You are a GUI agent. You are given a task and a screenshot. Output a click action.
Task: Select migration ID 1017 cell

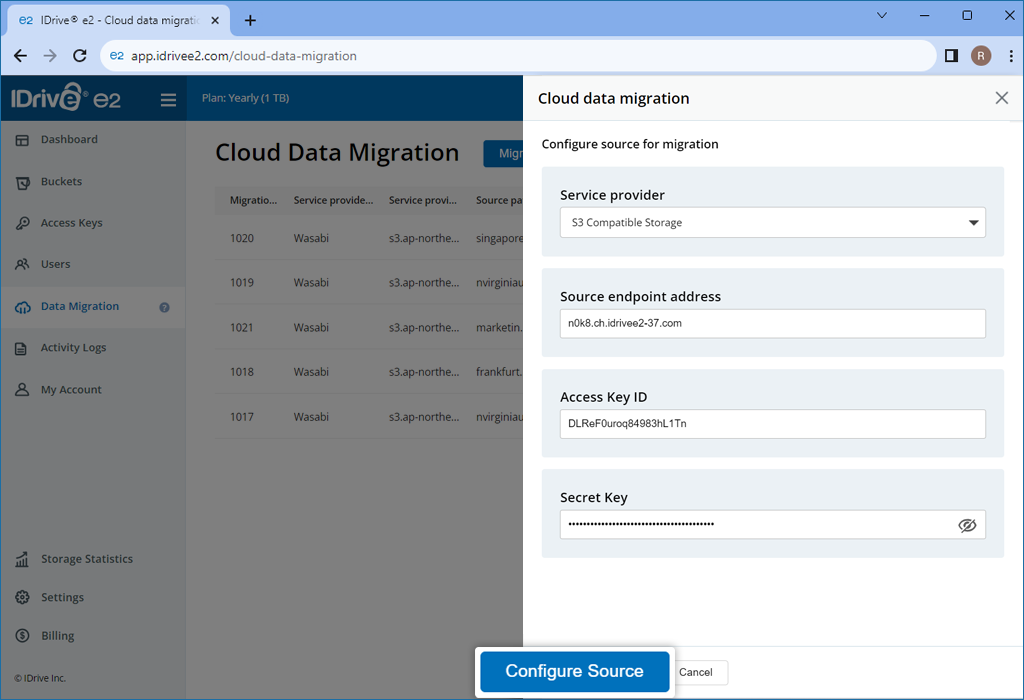[x=242, y=417]
